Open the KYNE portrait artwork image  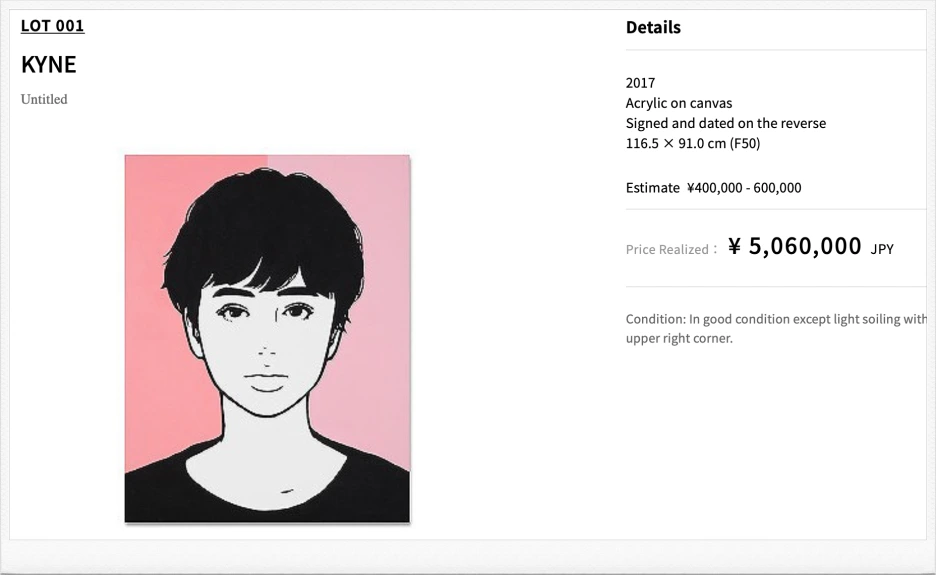click(267, 338)
